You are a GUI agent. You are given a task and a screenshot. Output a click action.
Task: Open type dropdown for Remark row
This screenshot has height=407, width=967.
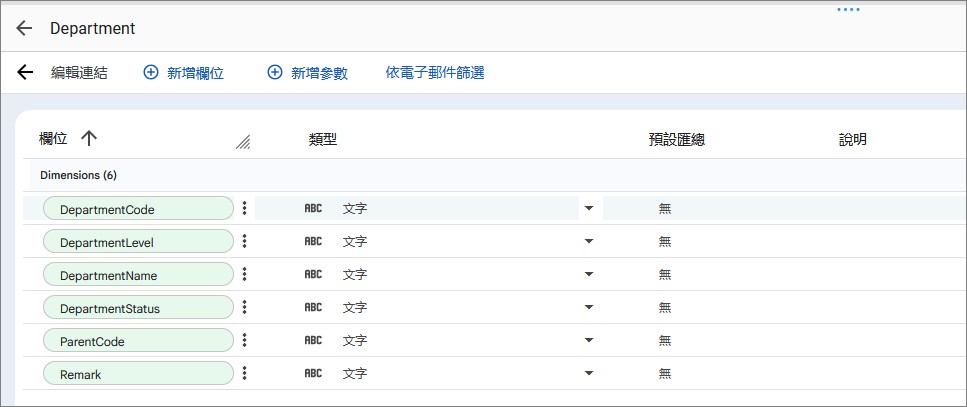(588, 373)
